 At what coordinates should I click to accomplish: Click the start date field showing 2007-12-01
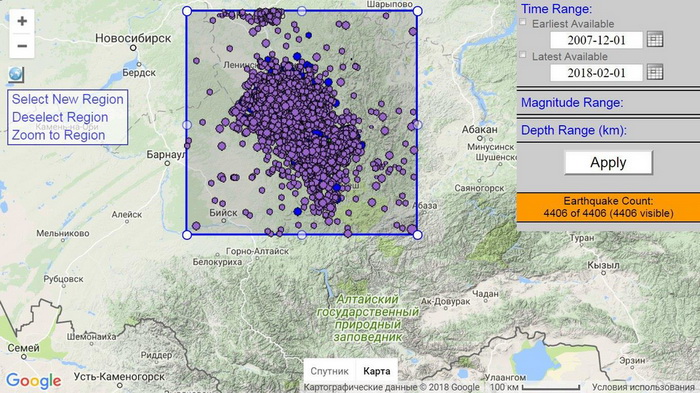(x=596, y=40)
